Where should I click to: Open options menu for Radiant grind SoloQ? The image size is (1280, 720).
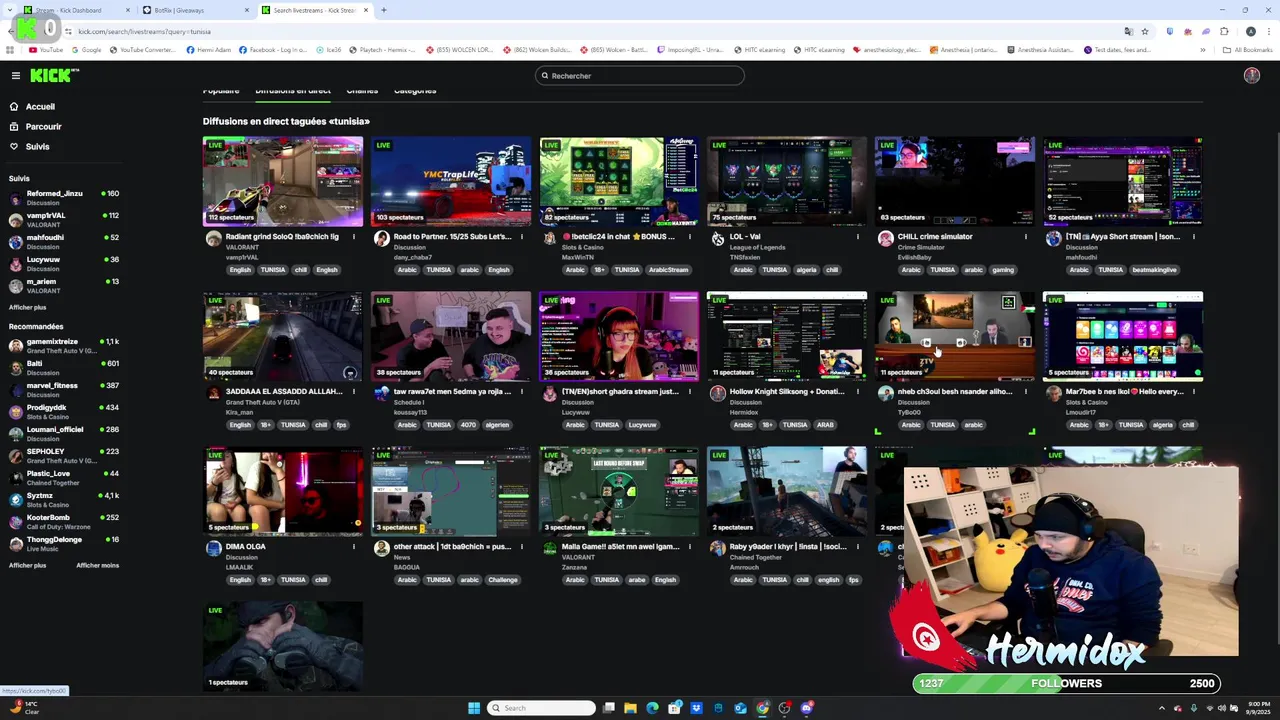click(x=354, y=237)
